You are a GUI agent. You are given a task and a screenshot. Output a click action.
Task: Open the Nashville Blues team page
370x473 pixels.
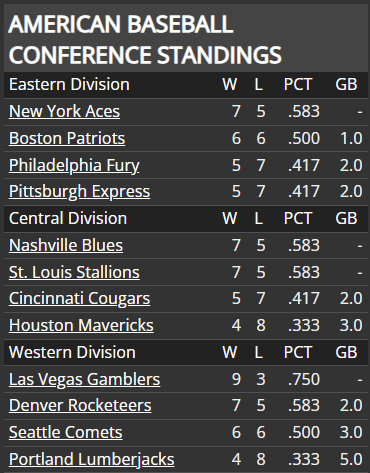click(66, 245)
